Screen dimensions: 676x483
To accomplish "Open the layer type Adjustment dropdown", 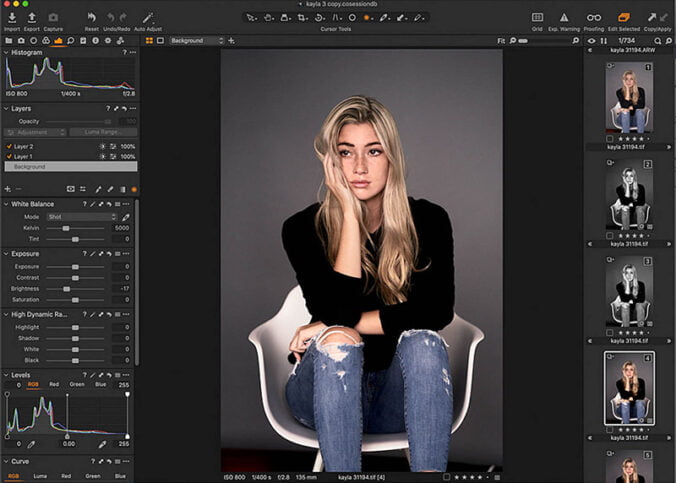I will pyautogui.click(x=35, y=132).
